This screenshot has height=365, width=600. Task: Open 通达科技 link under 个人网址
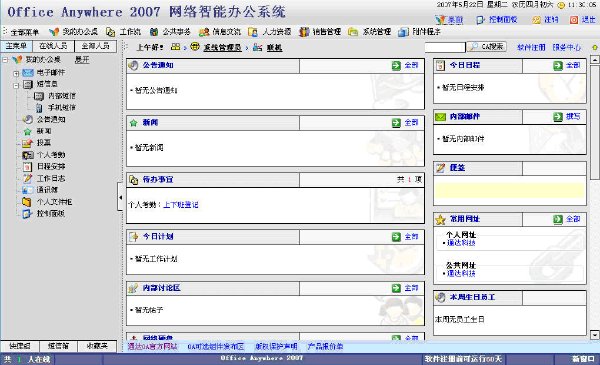(x=461, y=243)
